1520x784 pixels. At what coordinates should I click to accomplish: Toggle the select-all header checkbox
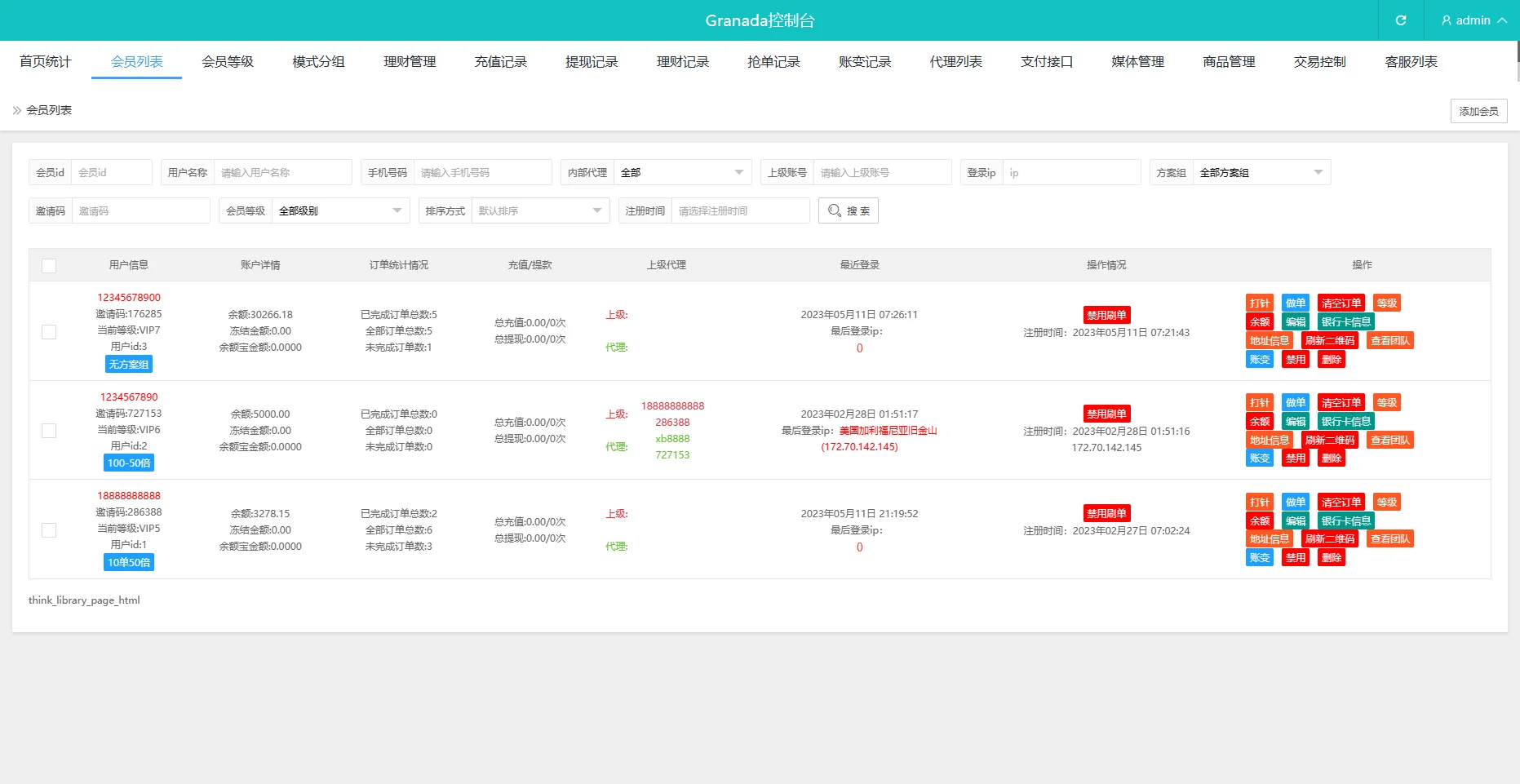(x=49, y=265)
